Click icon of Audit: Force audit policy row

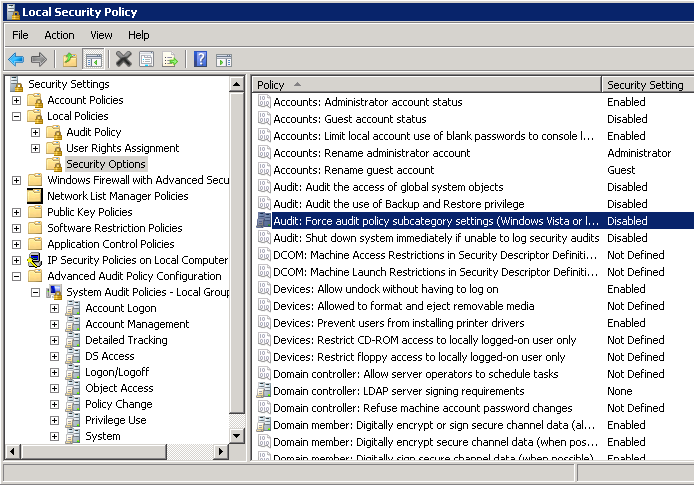tap(264, 220)
